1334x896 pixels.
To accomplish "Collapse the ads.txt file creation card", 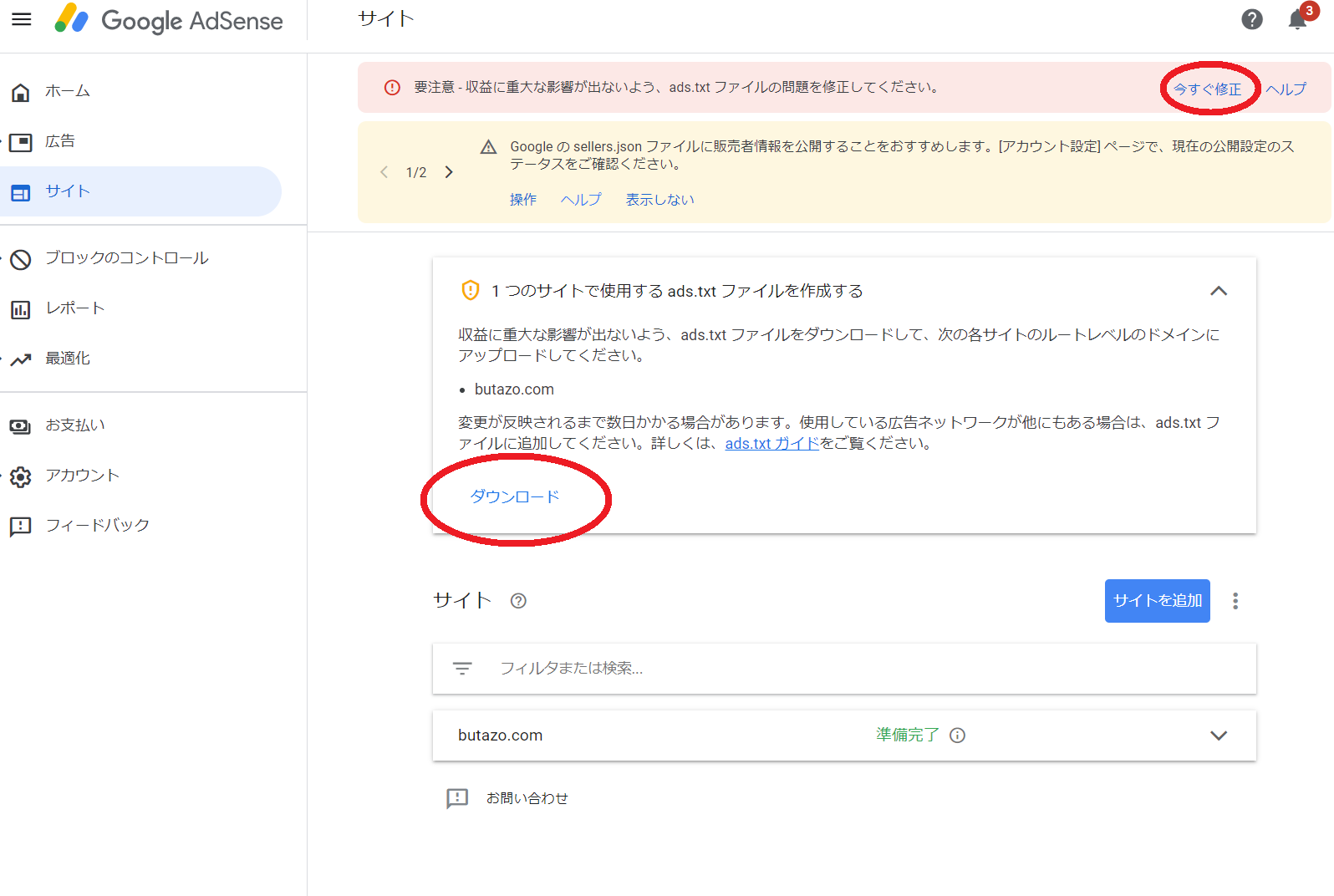I will coord(1218,291).
